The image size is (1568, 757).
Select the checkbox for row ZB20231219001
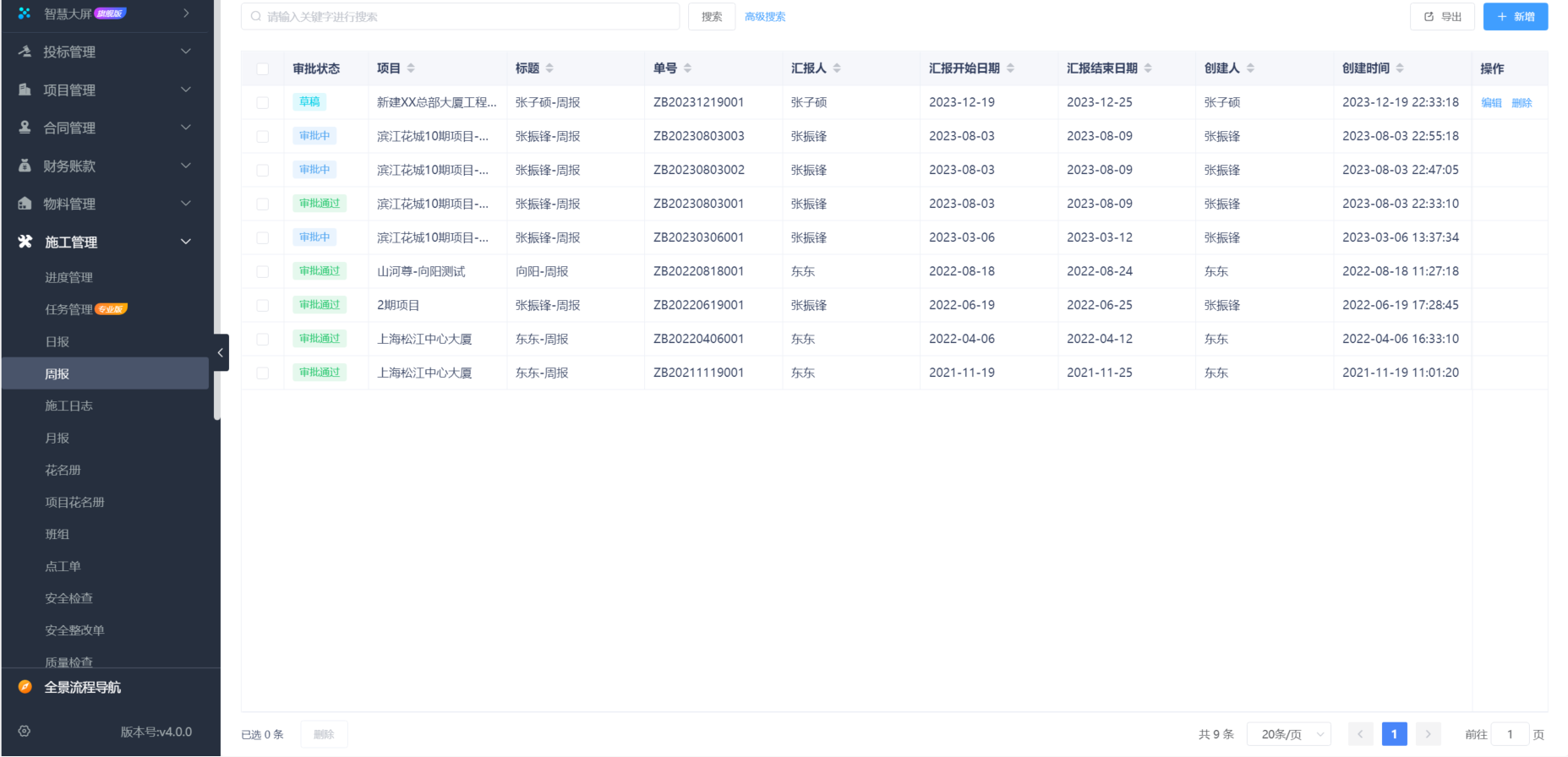tap(263, 102)
